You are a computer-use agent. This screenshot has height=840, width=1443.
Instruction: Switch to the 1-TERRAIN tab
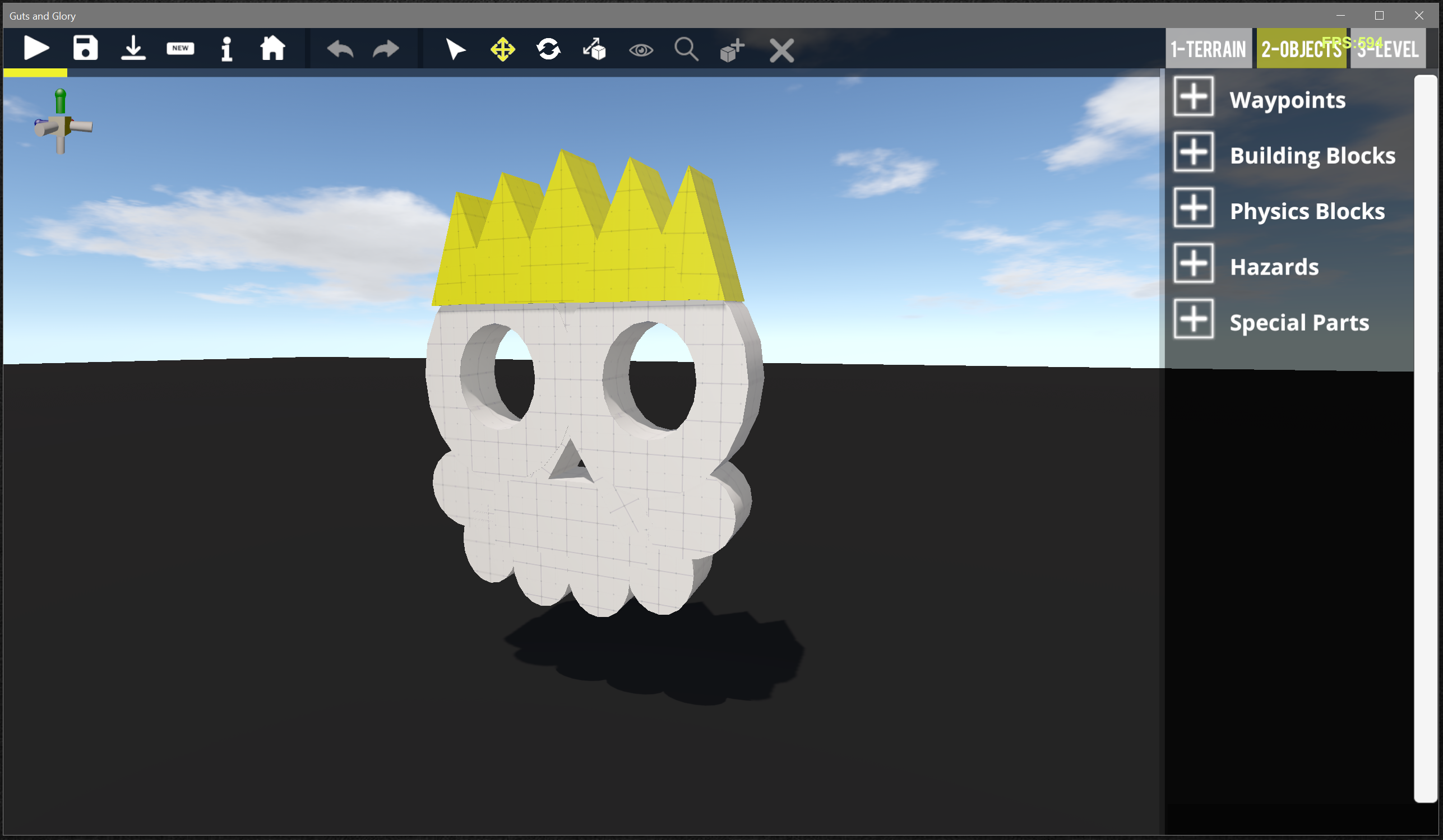point(1208,49)
